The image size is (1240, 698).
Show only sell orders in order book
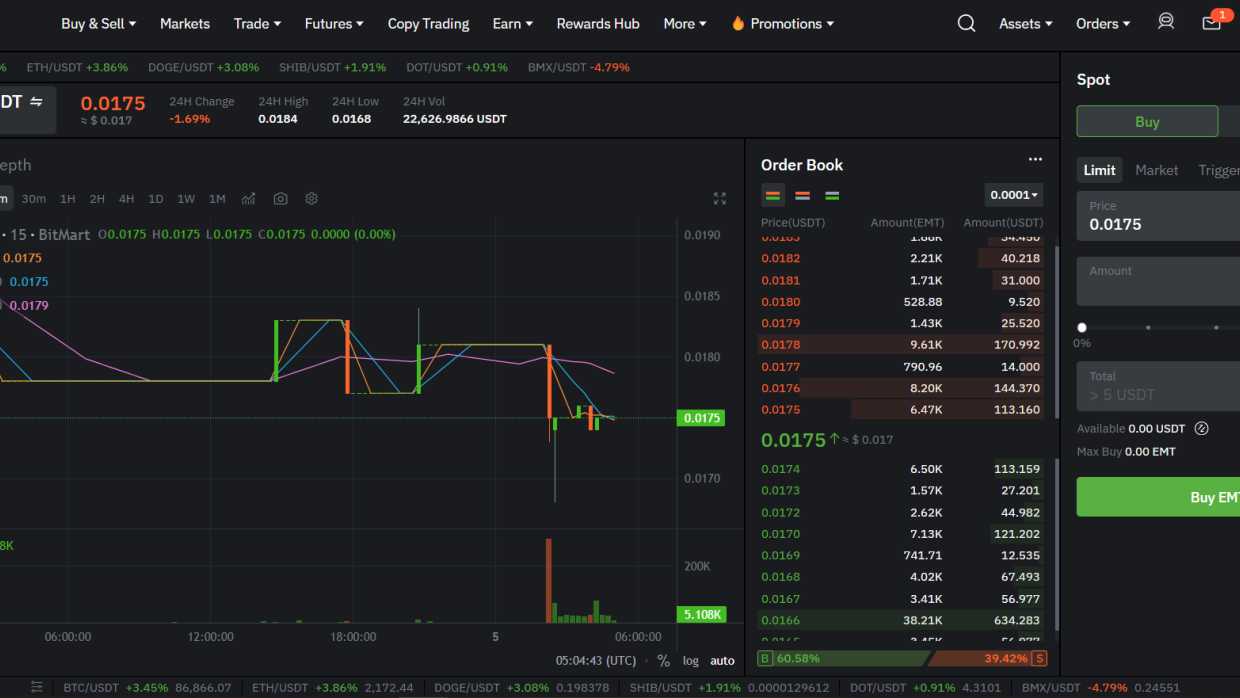[x=802, y=195]
